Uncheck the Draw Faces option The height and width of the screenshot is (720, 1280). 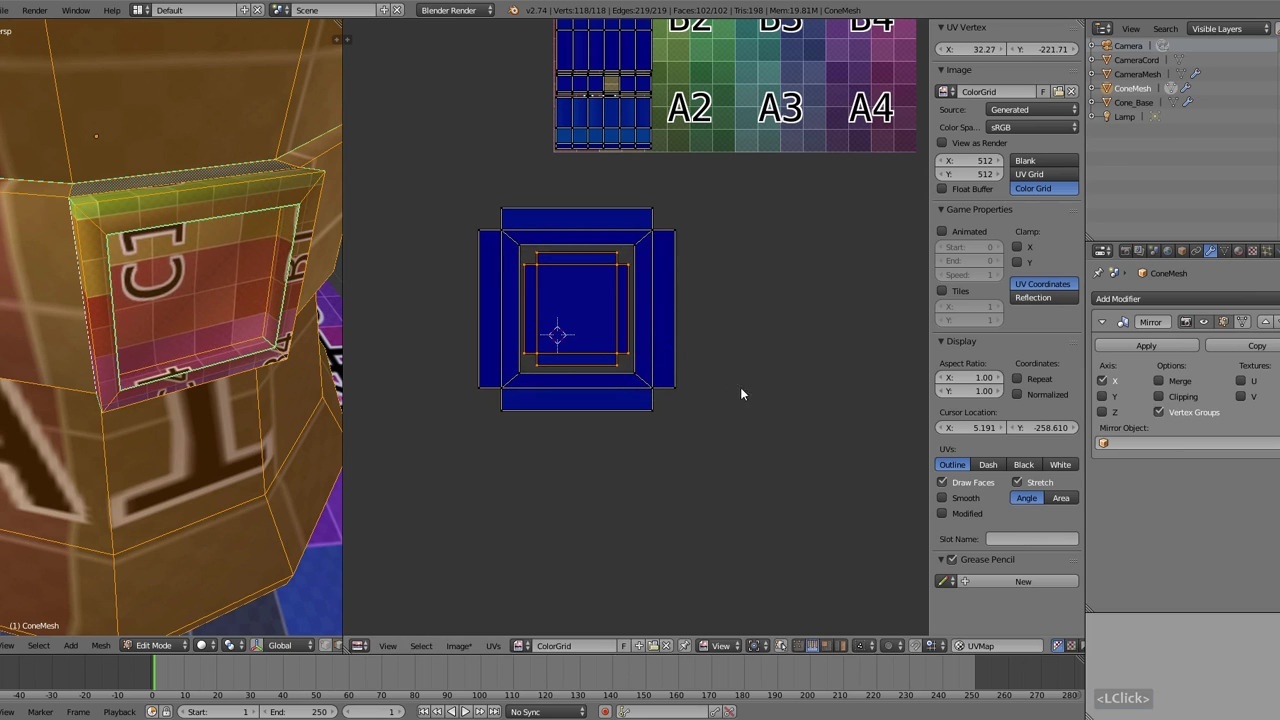coord(942,482)
